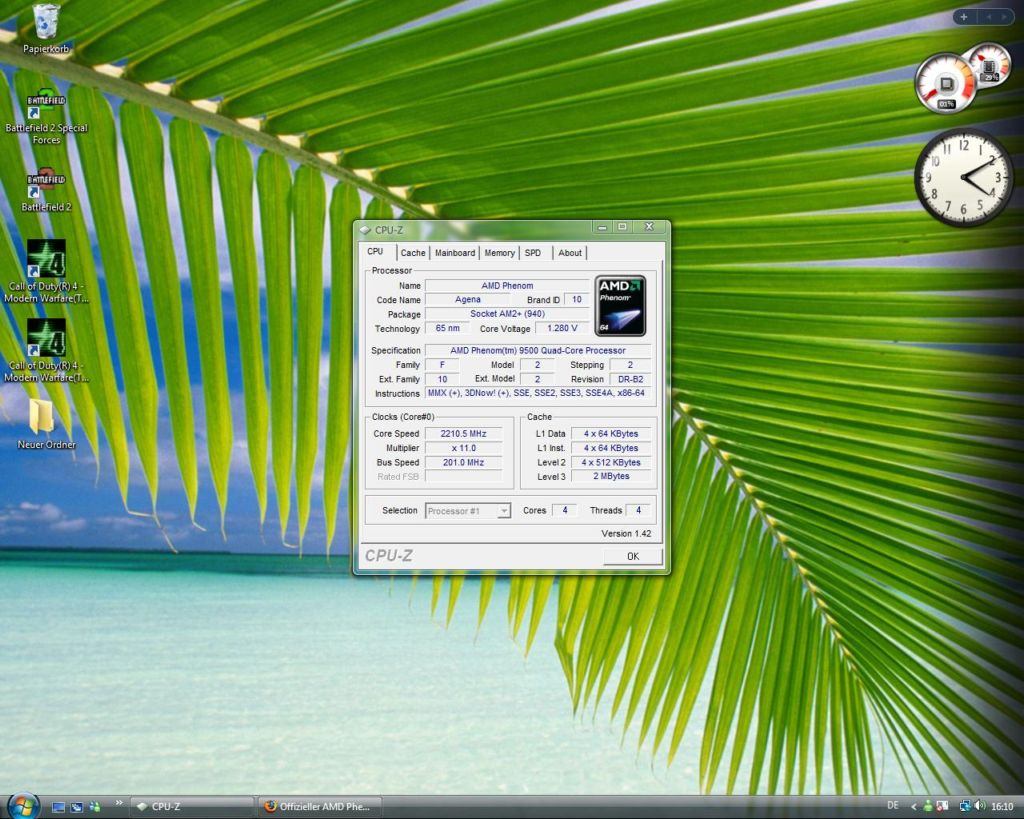This screenshot has height=819, width=1024.
Task: Click the sidebar next-page arrow
Action: 1004,17
